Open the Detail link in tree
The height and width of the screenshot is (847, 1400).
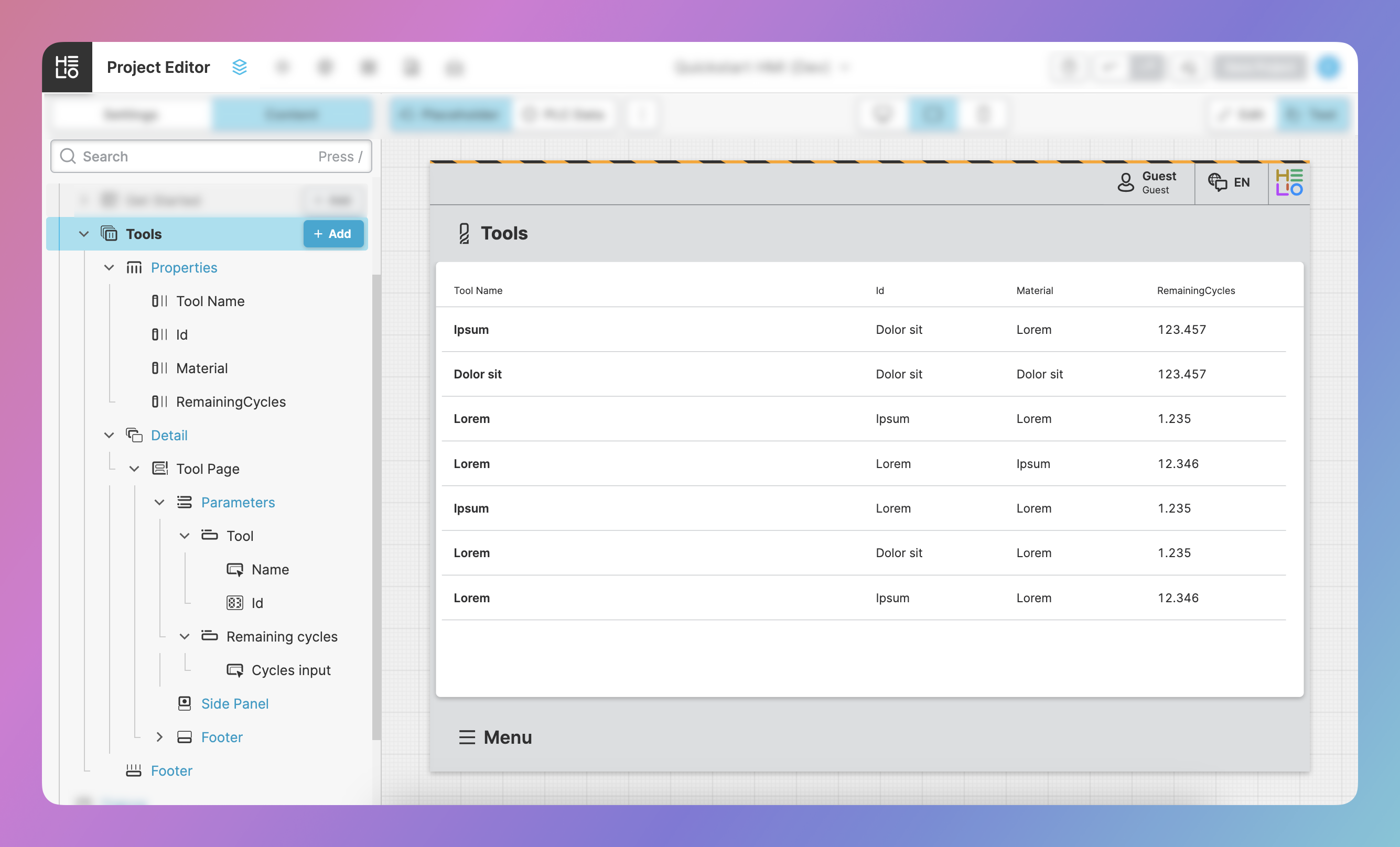coord(169,435)
